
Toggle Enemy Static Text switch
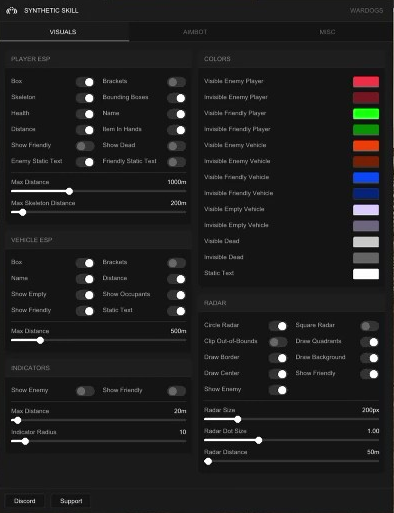coord(85,162)
